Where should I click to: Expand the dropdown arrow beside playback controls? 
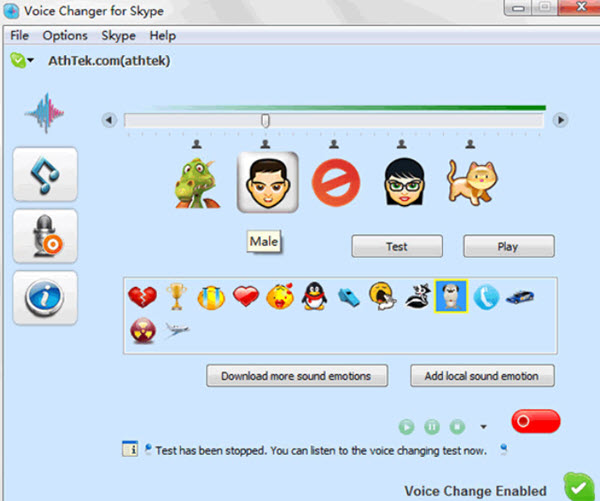[484, 427]
